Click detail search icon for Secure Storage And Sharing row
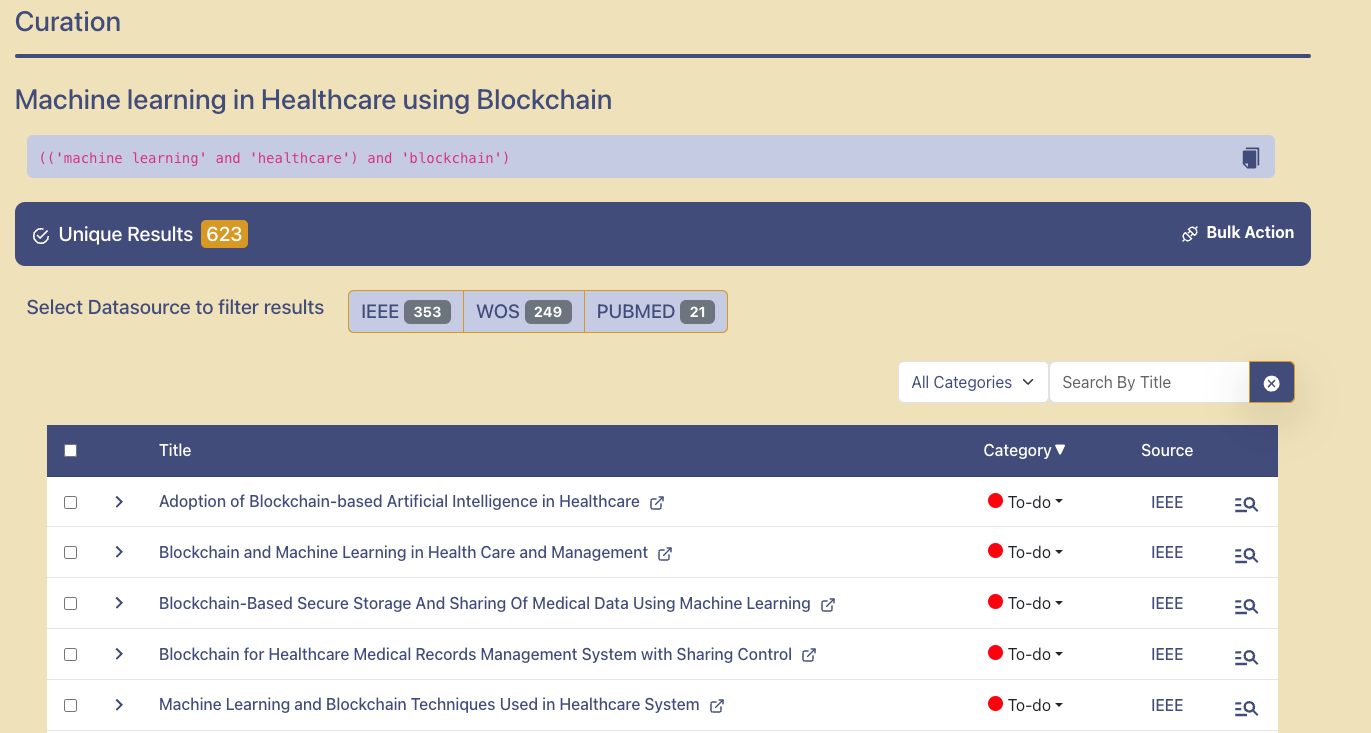1371x733 pixels. 1245,606
